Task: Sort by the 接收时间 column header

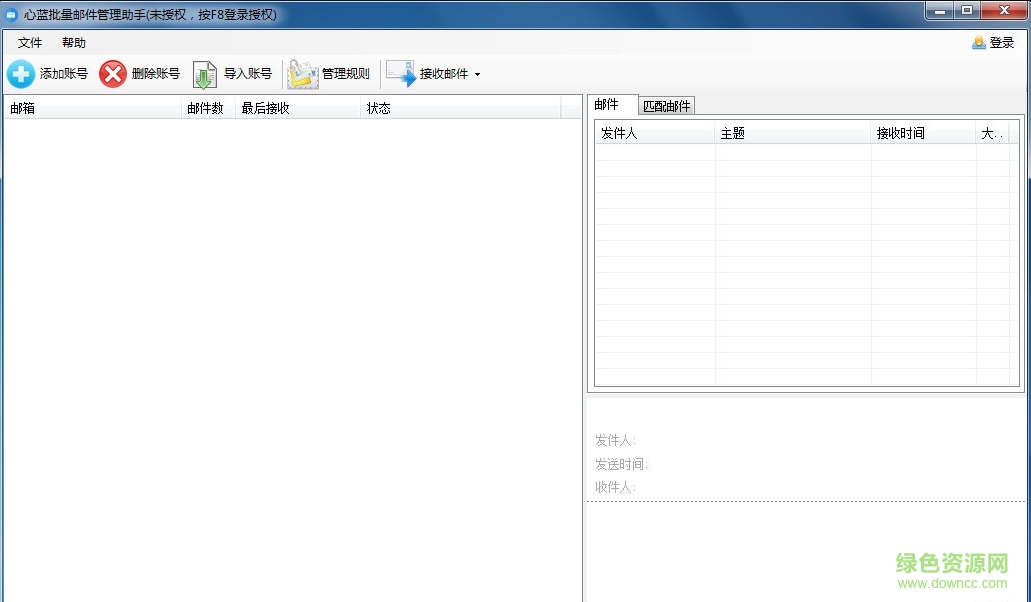Action: pos(900,132)
